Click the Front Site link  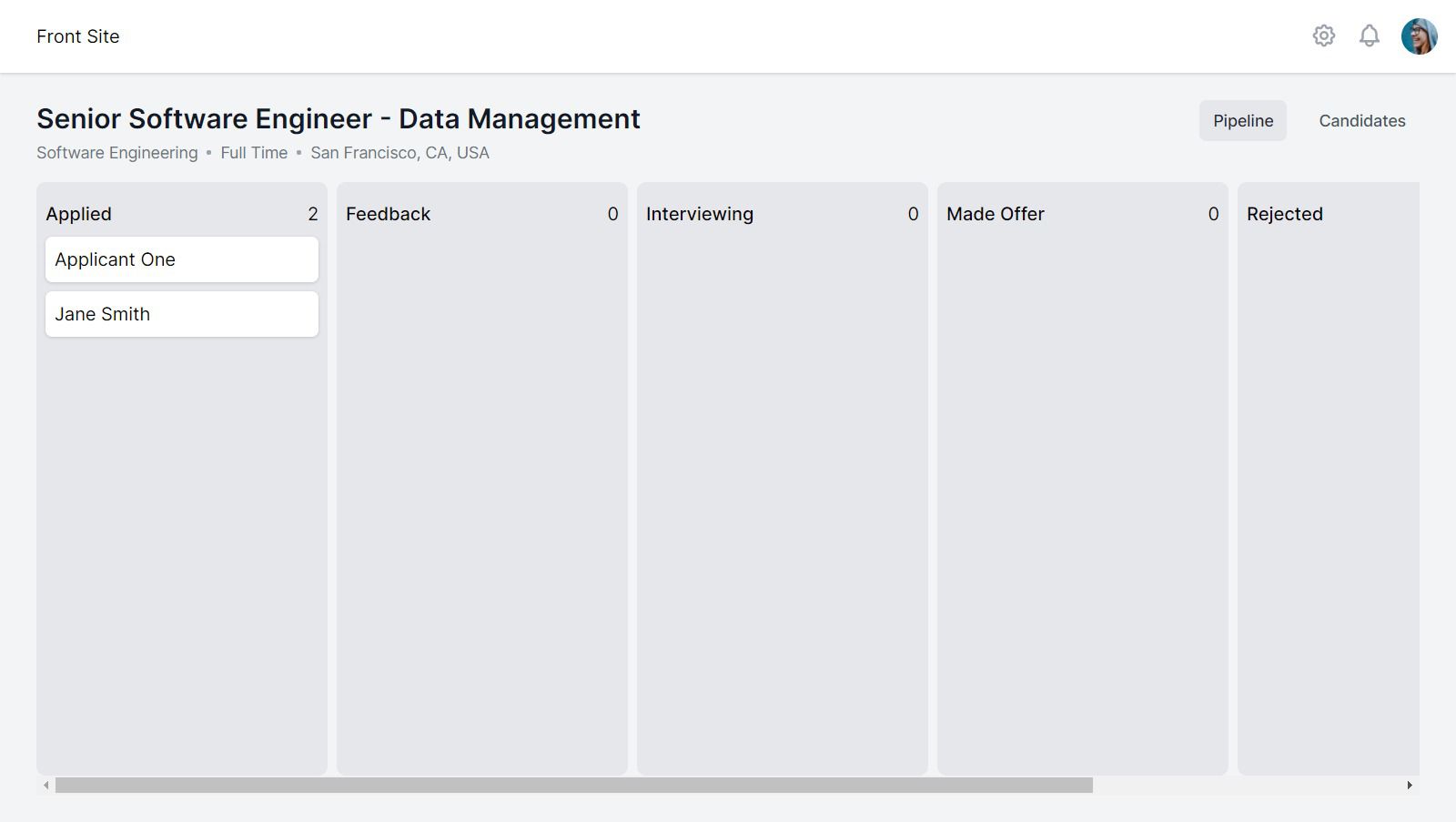77,36
